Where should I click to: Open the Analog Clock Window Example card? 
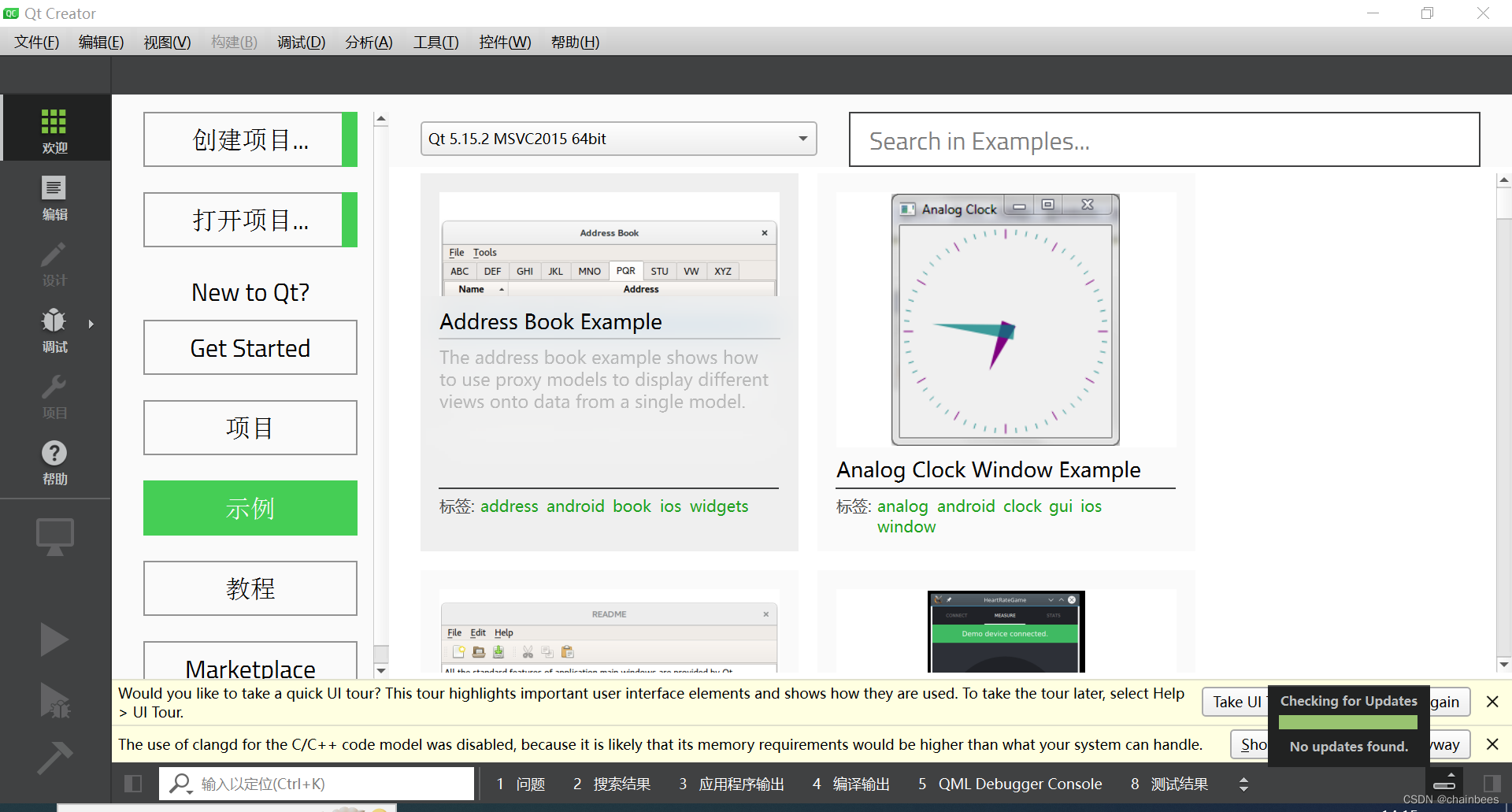coord(1006,362)
